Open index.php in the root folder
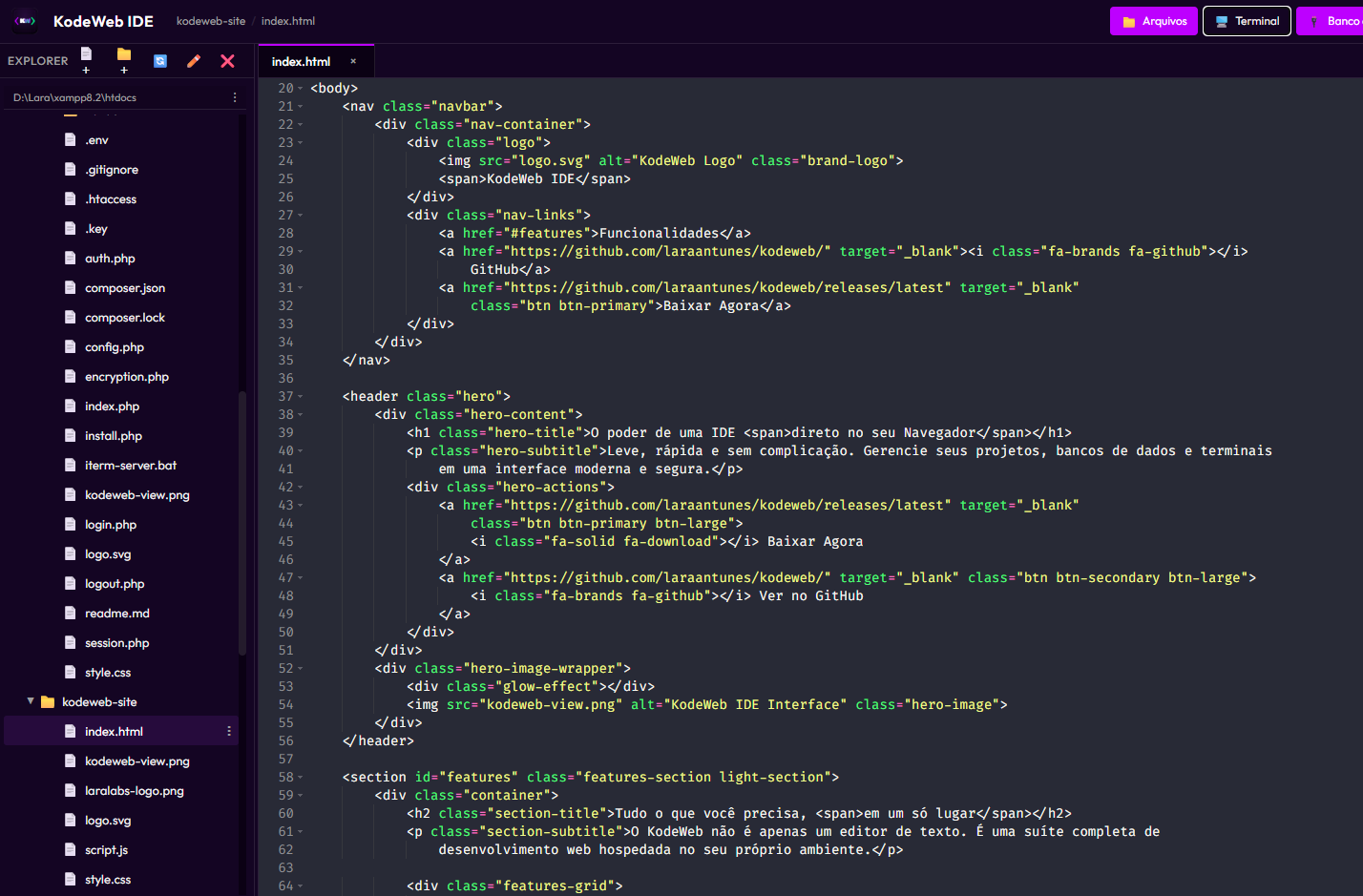 (x=121, y=406)
